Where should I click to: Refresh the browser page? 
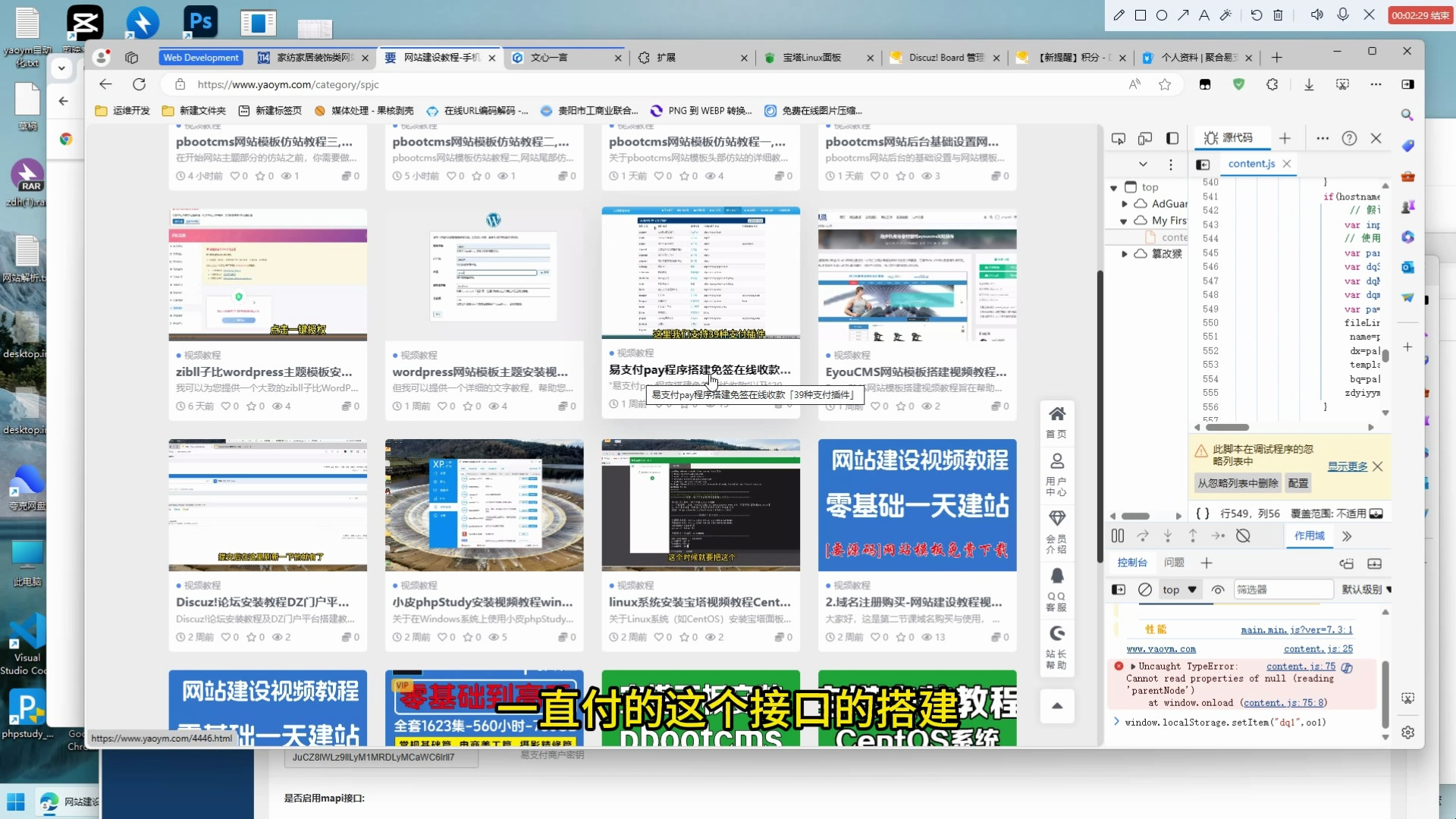[x=139, y=84]
